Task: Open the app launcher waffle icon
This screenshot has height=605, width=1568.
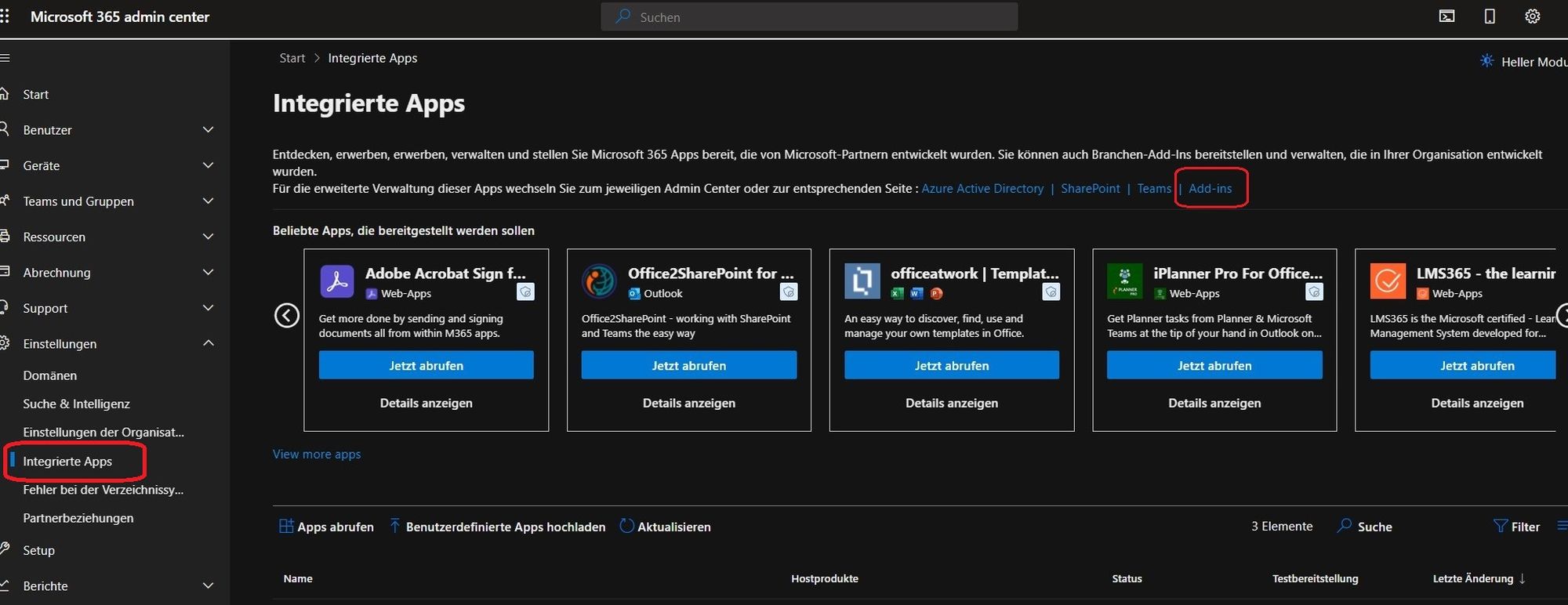Action: (x=5, y=16)
